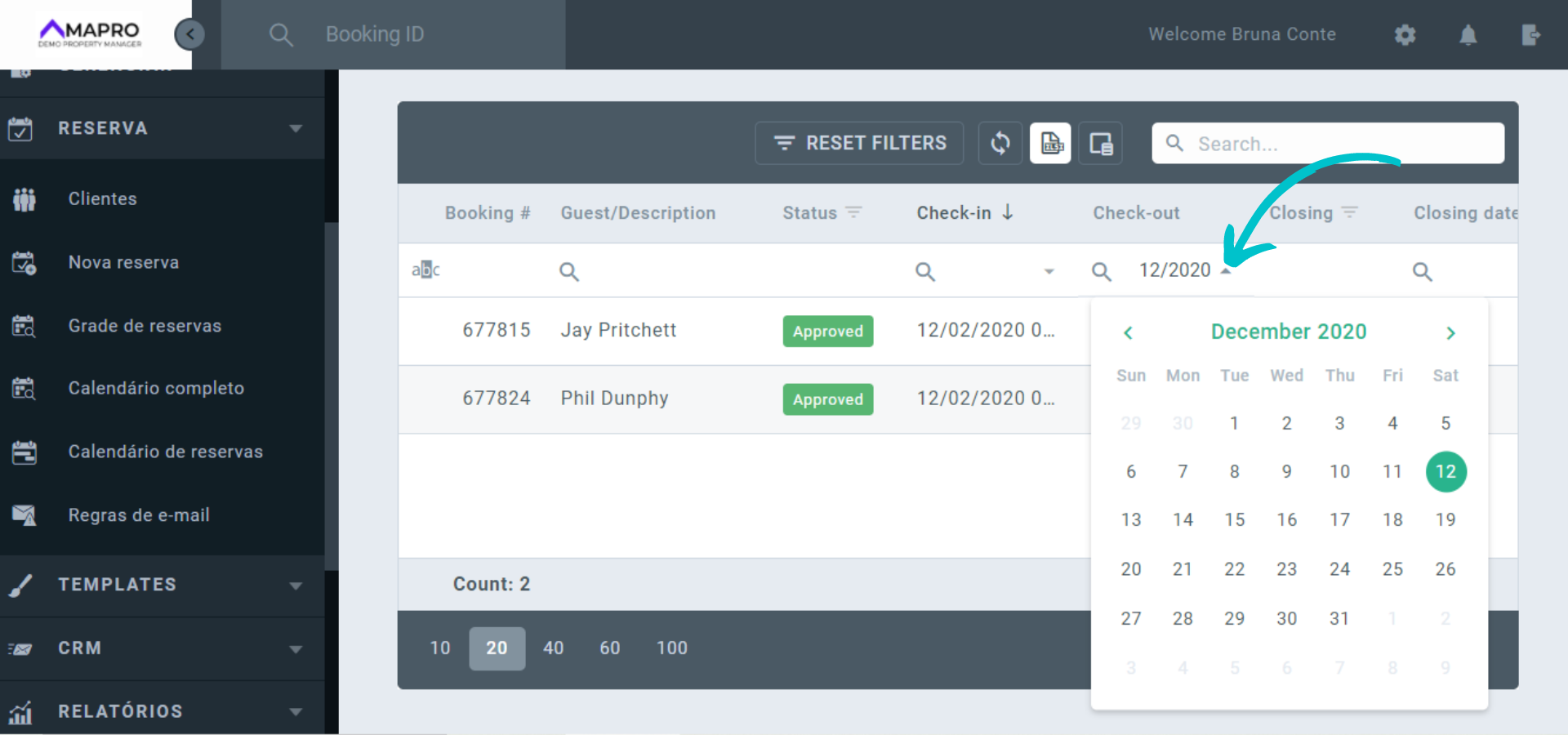The height and width of the screenshot is (735, 1568).
Task: Set page size to 40
Action: [553, 648]
